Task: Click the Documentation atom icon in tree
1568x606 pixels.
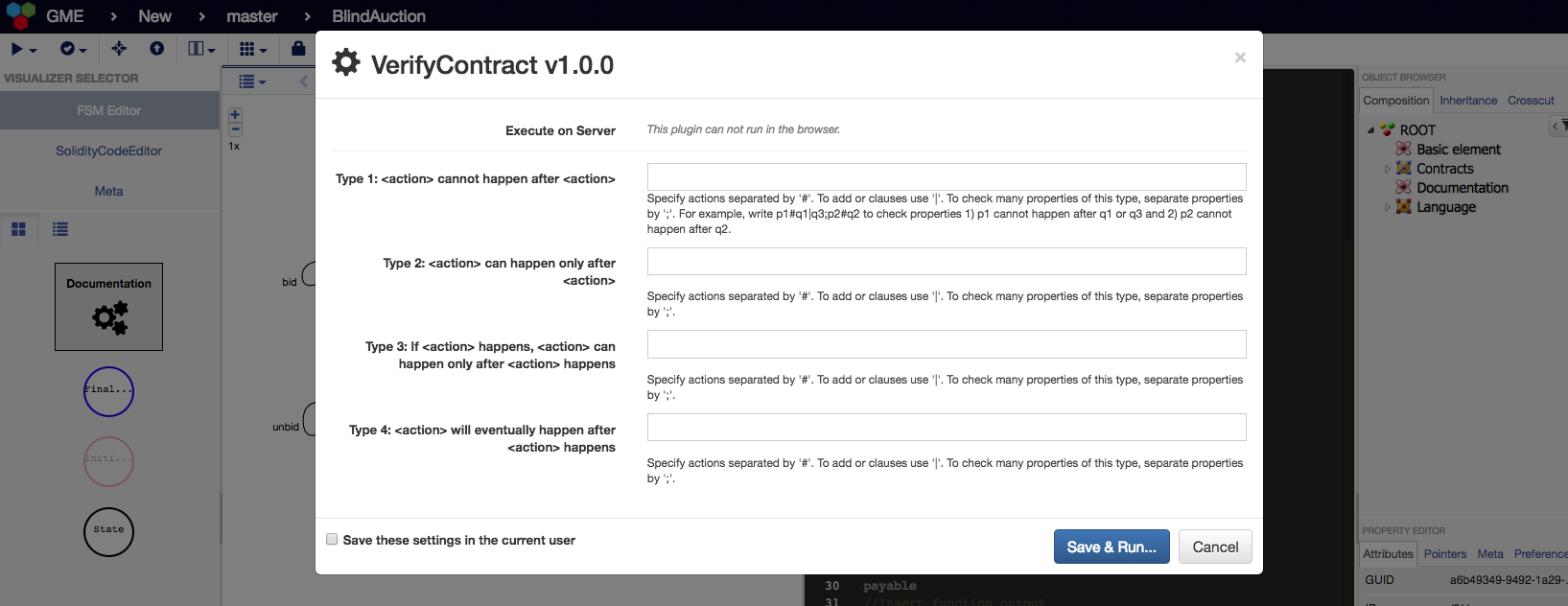Action: click(1404, 187)
